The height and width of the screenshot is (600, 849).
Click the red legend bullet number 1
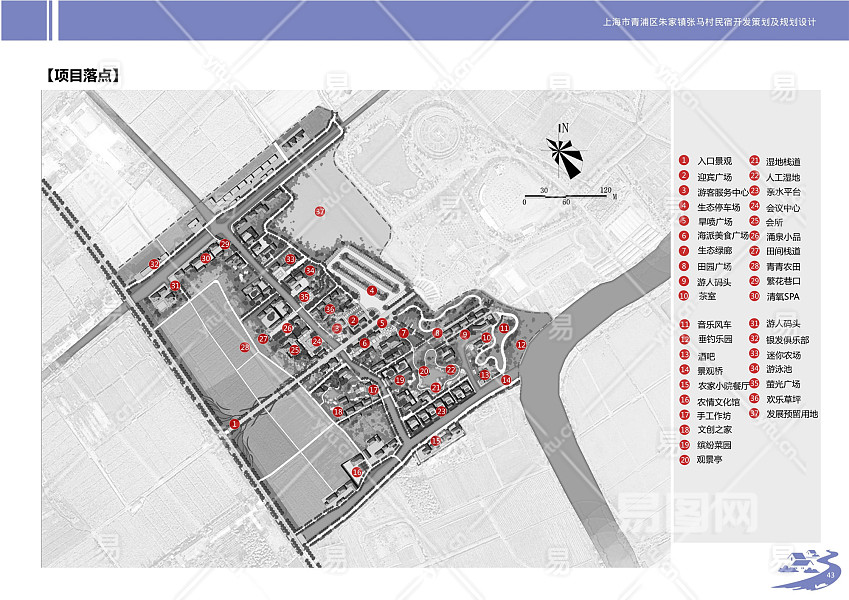tap(684, 161)
